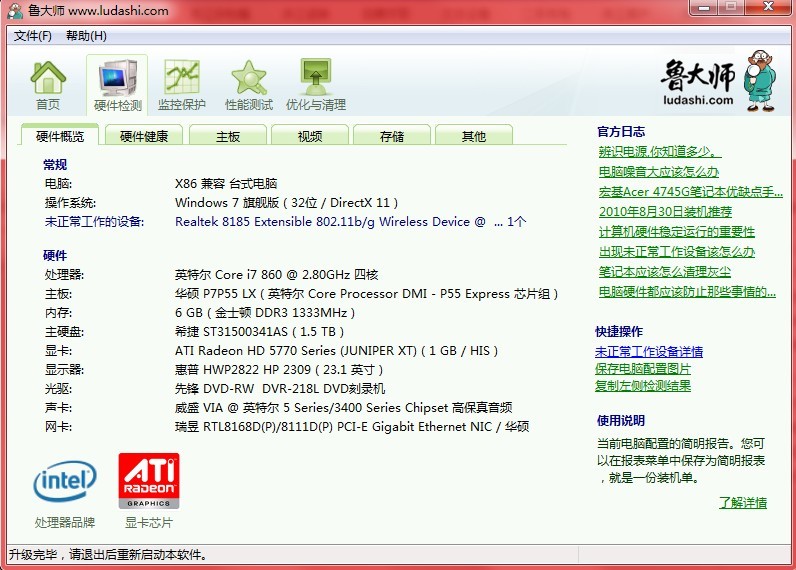This screenshot has height=570, width=796.
Task: Open the 优化与清理 optimize and clean icon
Action: click(316, 85)
